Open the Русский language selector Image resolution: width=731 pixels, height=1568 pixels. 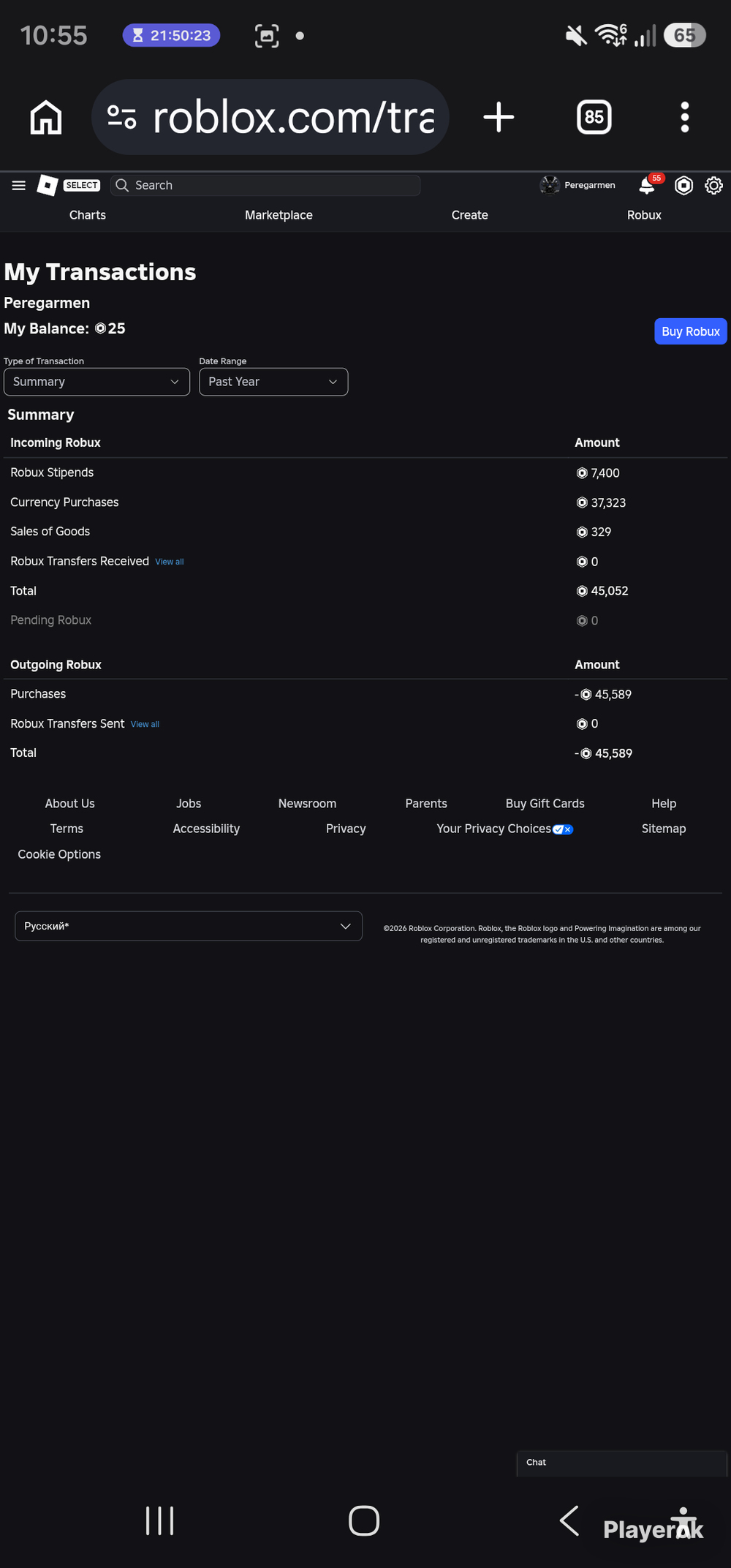click(x=189, y=926)
